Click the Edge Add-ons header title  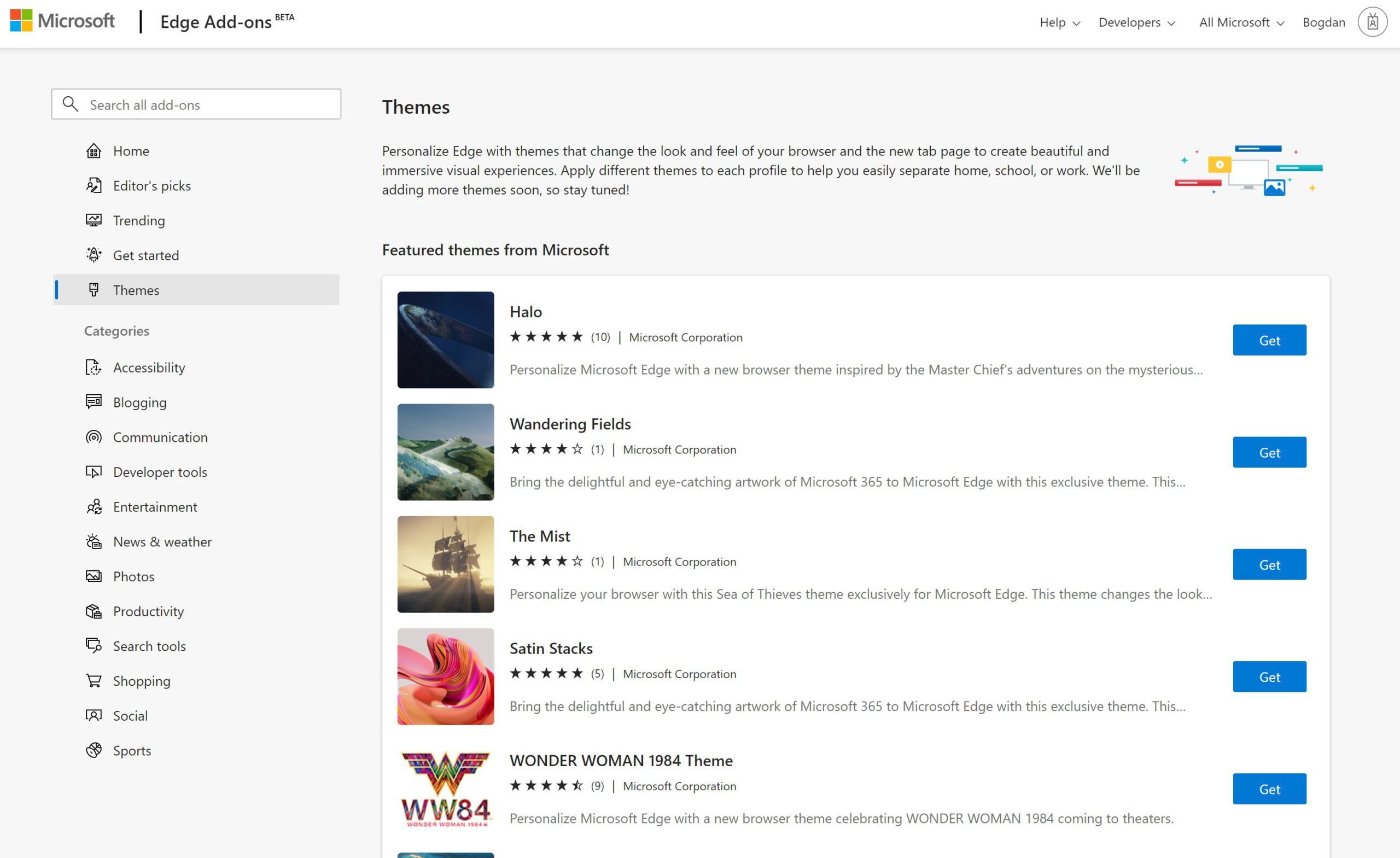pos(227,21)
